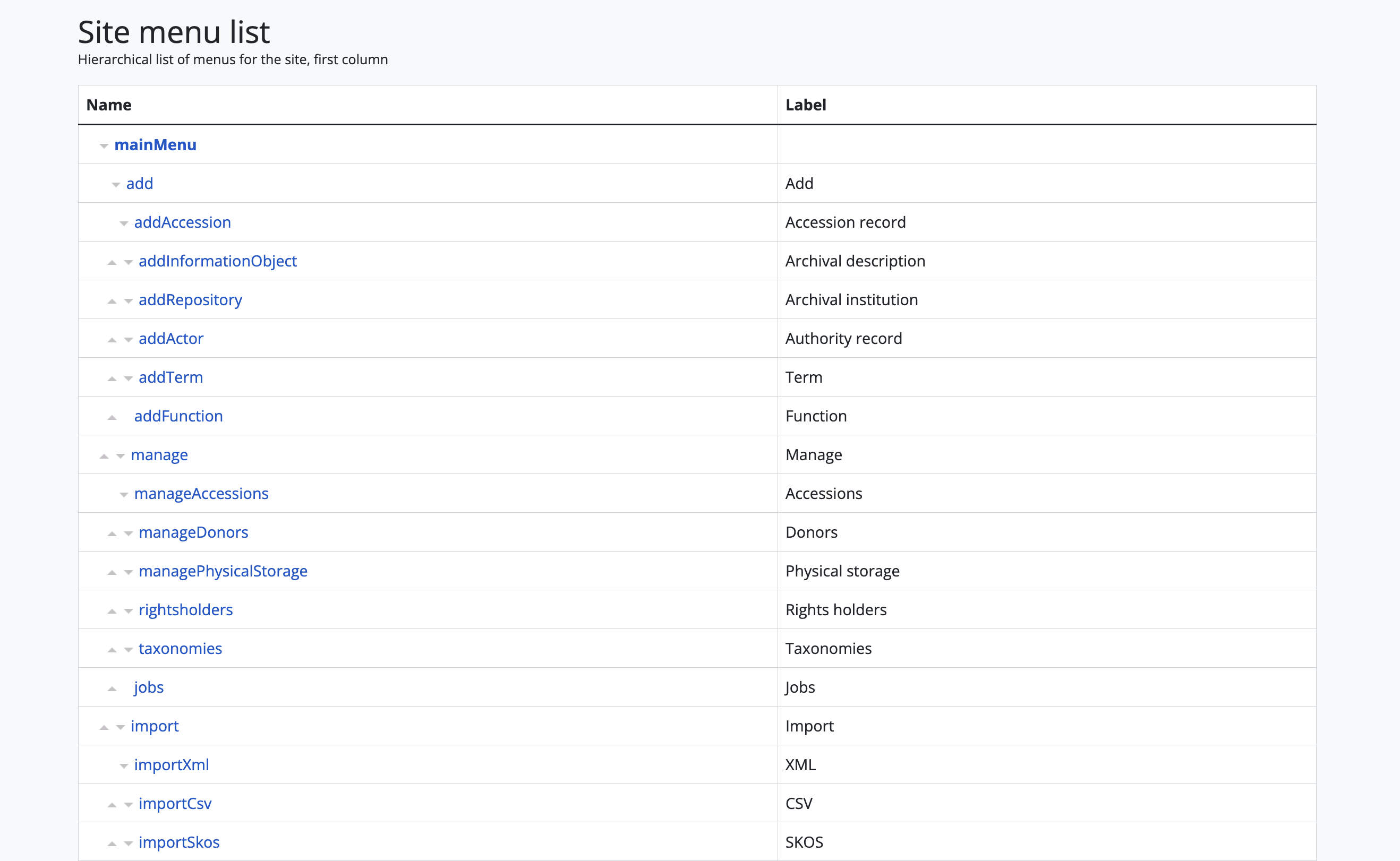Screen dimensions: 1400x861
Task: Click down arrow next to manageAccessions
Action: [x=124, y=494]
